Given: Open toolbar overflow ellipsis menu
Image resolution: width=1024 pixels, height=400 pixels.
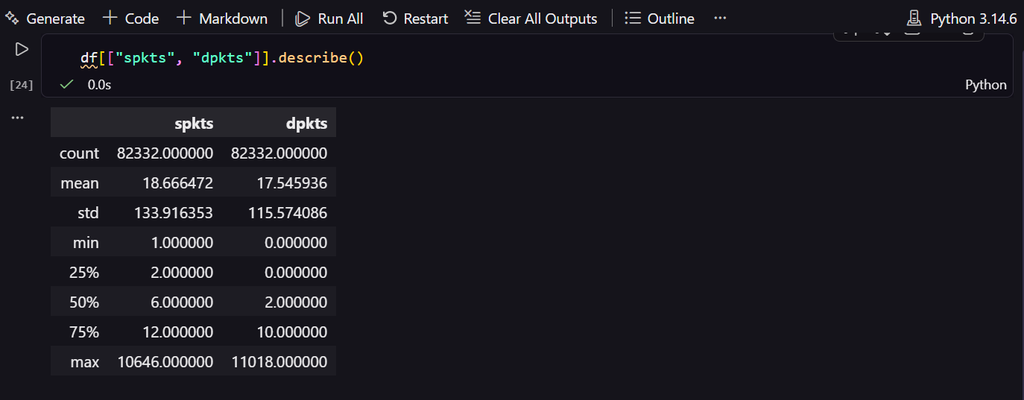Looking at the screenshot, I should point(720,18).
